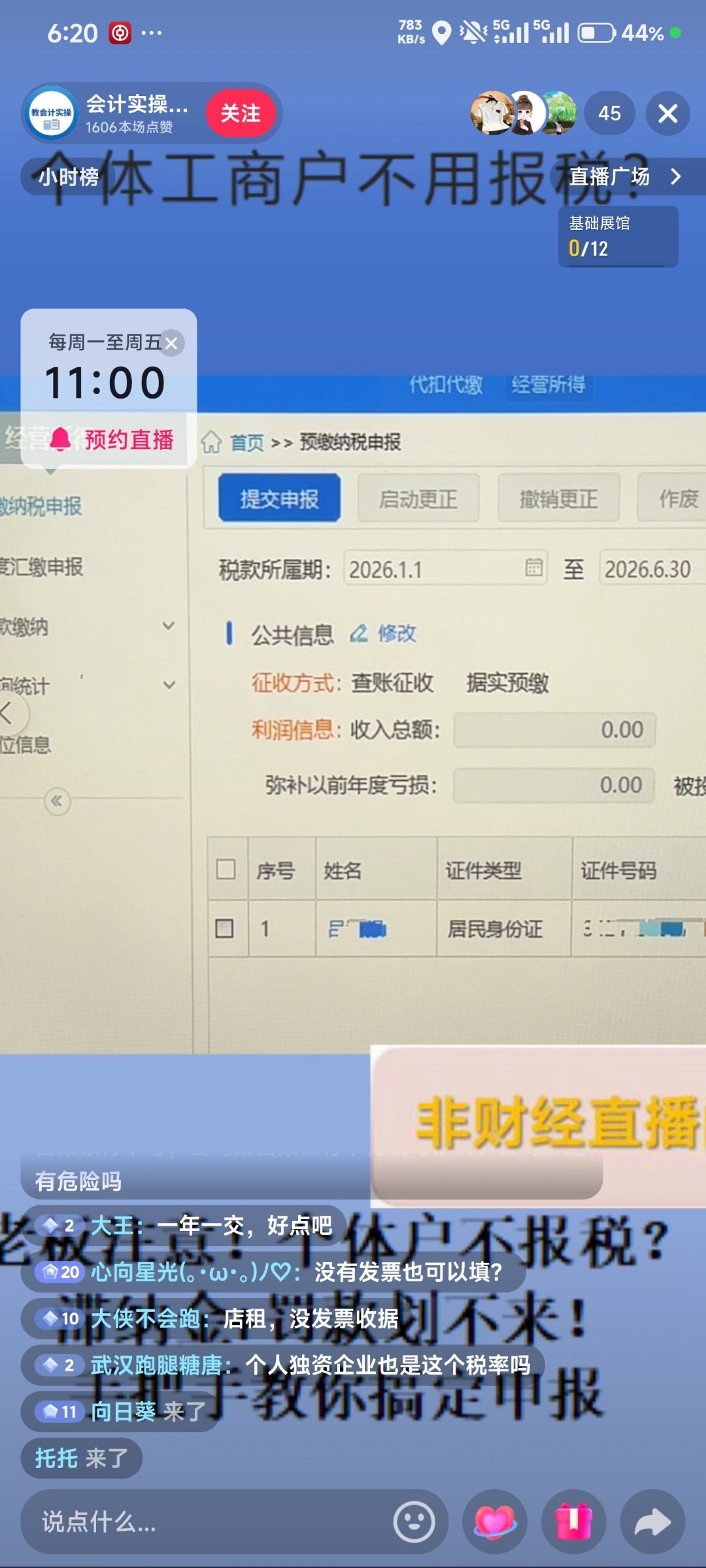Click the 提交申报 button

coord(280,498)
